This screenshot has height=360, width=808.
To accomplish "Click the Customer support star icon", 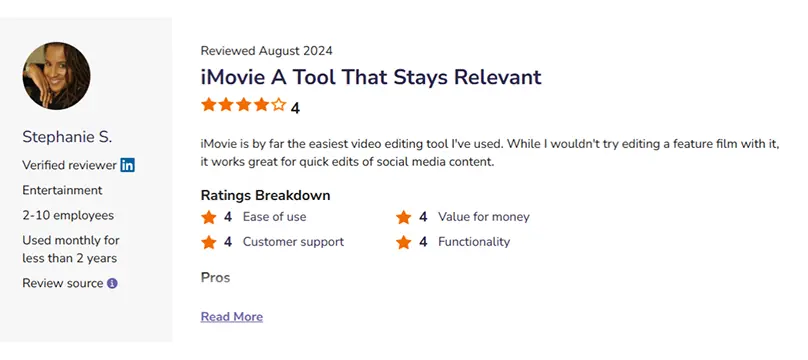I will click(x=209, y=242).
